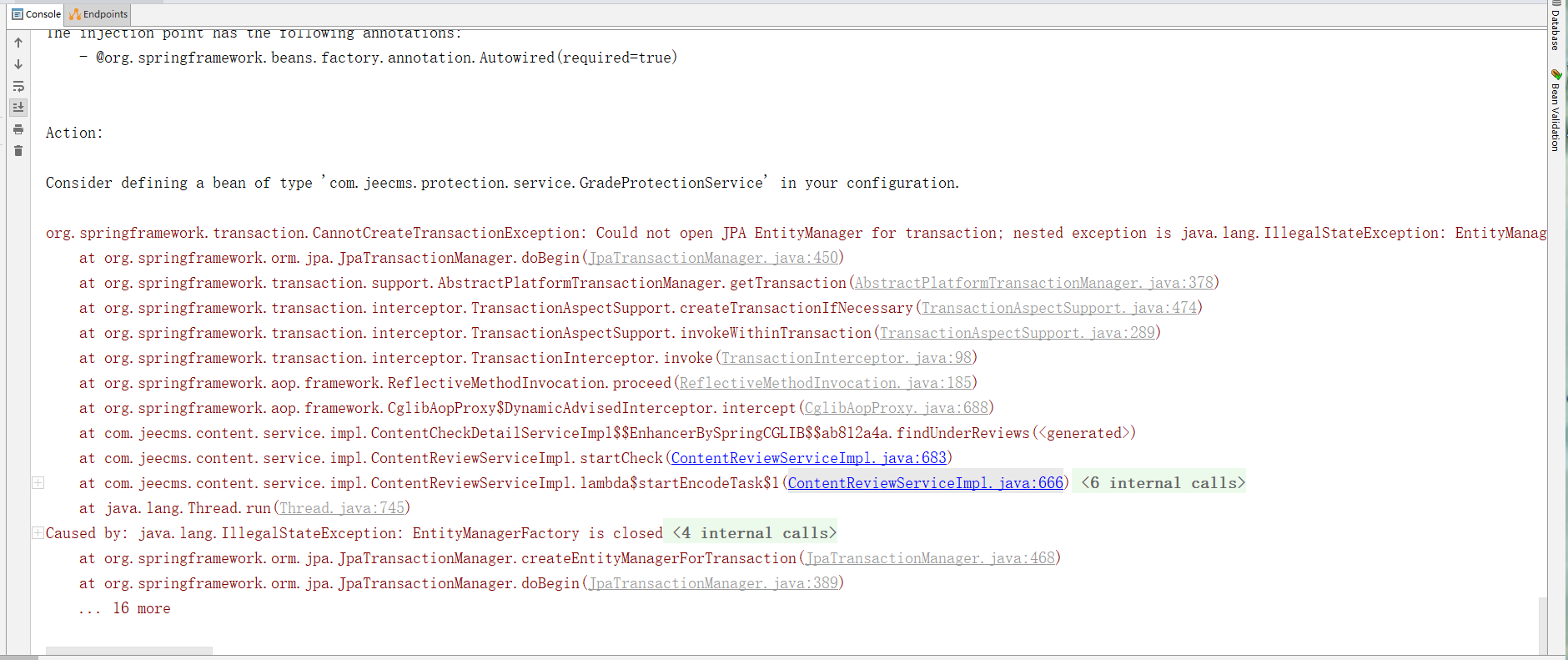Toggle scroll to end of console
The height and width of the screenshot is (660, 1568).
18,108
